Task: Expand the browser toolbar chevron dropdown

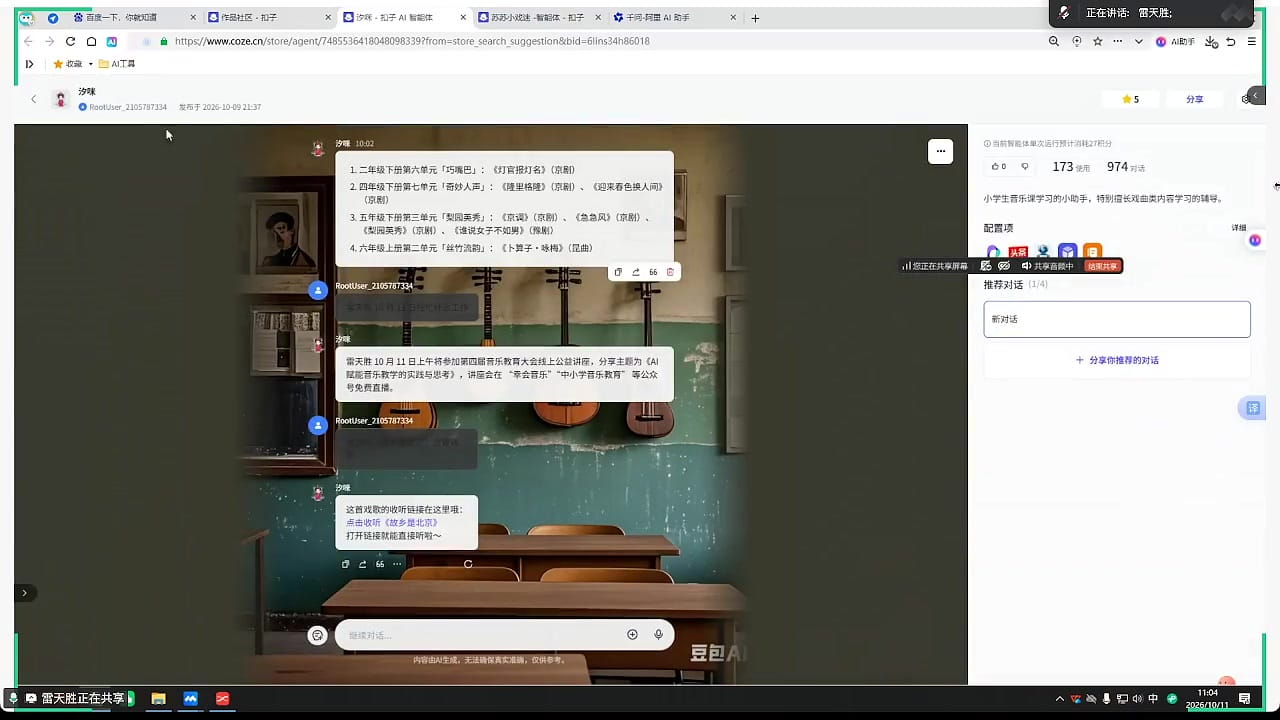Action: tap(1138, 41)
